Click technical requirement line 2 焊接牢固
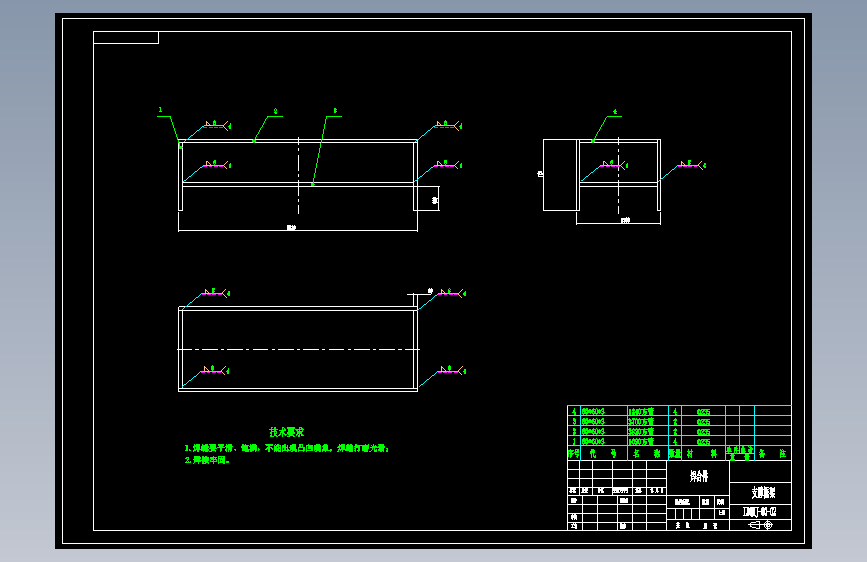The height and width of the screenshot is (562, 867). [207, 460]
